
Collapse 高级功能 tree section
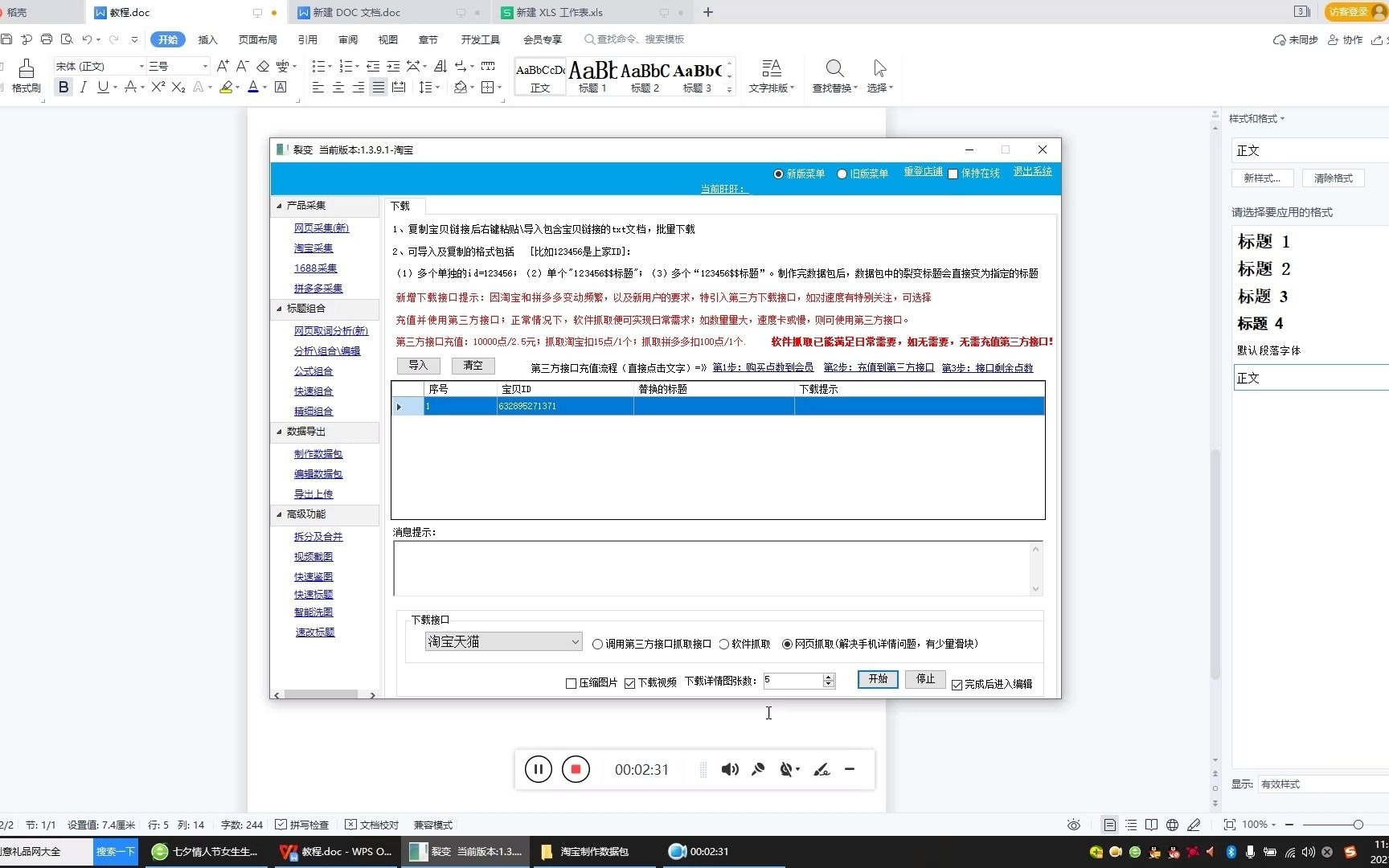click(x=279, y=514)
